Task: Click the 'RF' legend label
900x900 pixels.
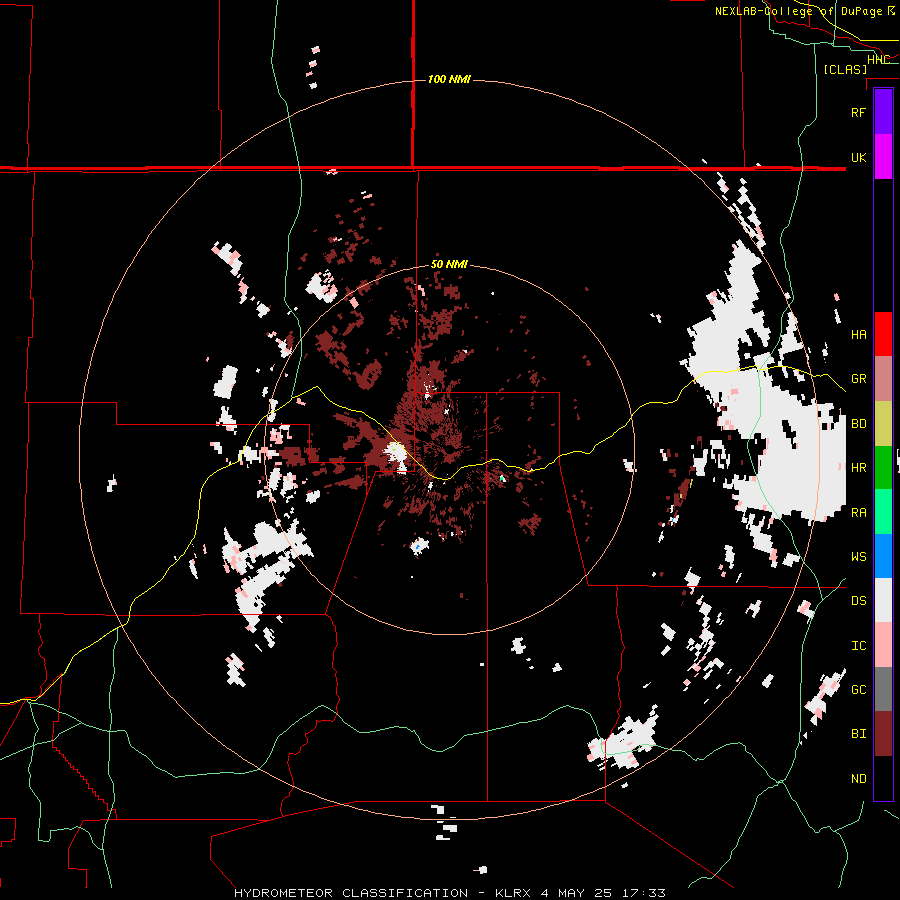Action: (858, 112)
